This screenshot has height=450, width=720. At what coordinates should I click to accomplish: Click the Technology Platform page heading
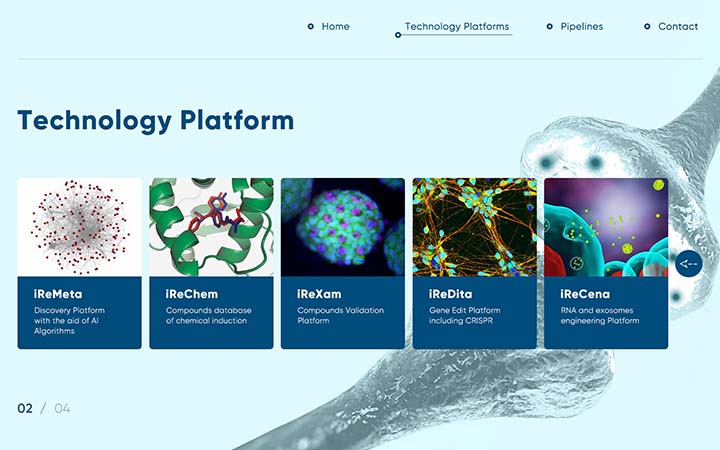(156, 121)
